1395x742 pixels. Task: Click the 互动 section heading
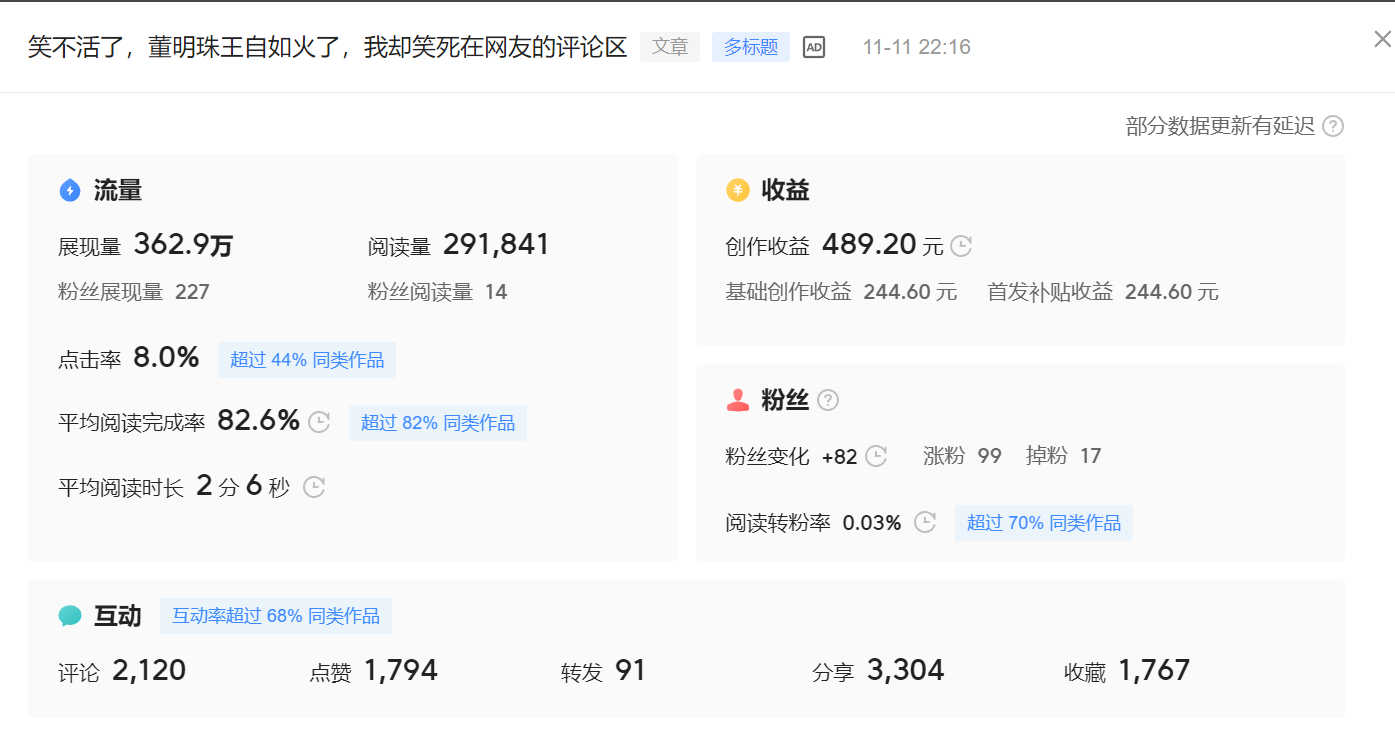click(x=118, y=616)
